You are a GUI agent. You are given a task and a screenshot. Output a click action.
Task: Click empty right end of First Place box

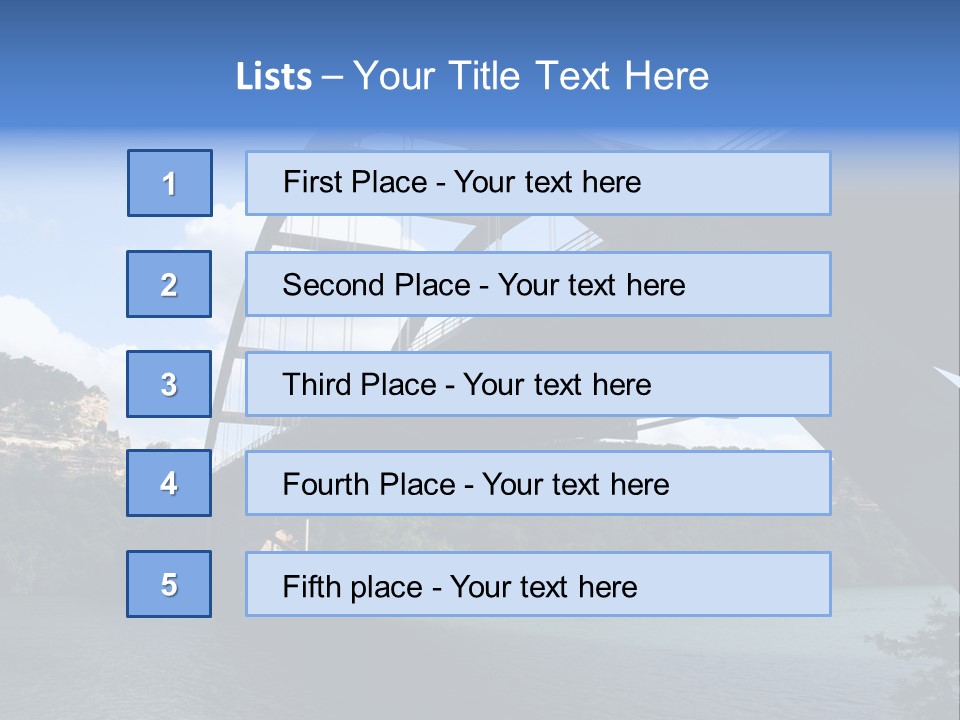coord(760,183)
